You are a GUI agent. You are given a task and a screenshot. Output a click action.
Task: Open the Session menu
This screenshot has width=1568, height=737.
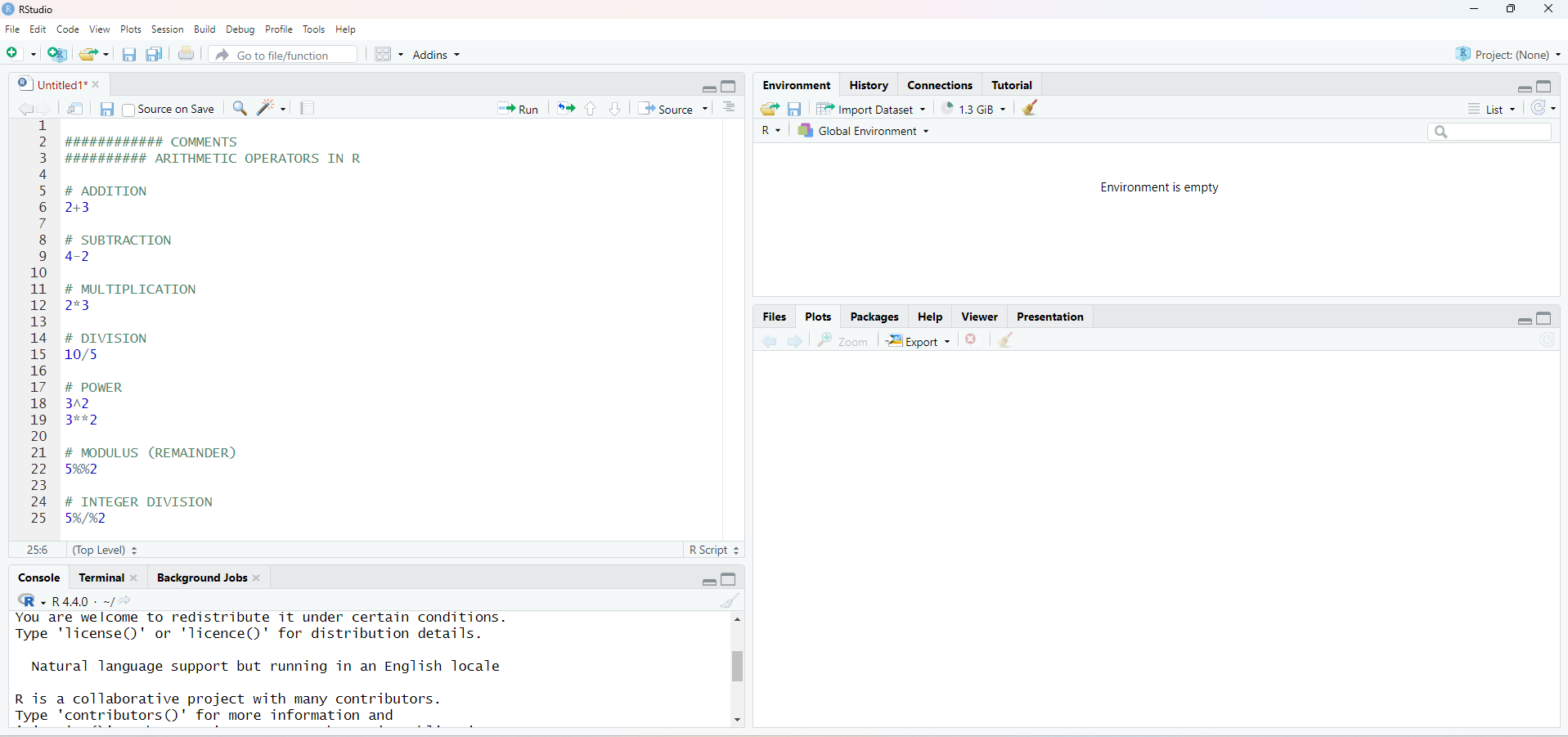click(x=167, y=29)
